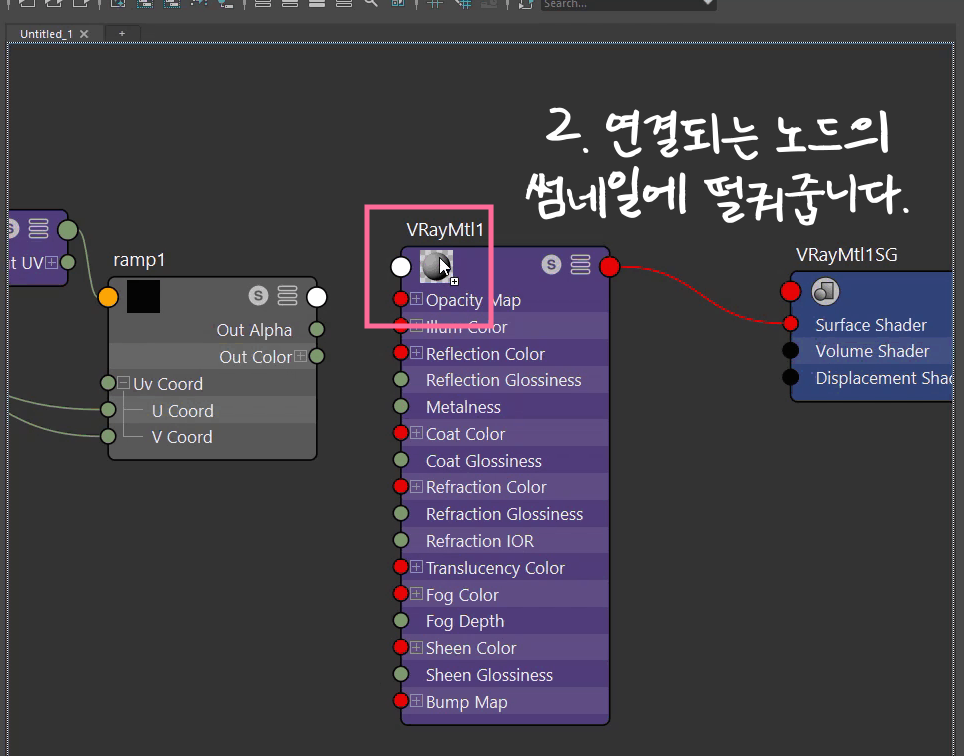Expand the Reflection Color attribute

pyautogui.click(x=416, y=353)
